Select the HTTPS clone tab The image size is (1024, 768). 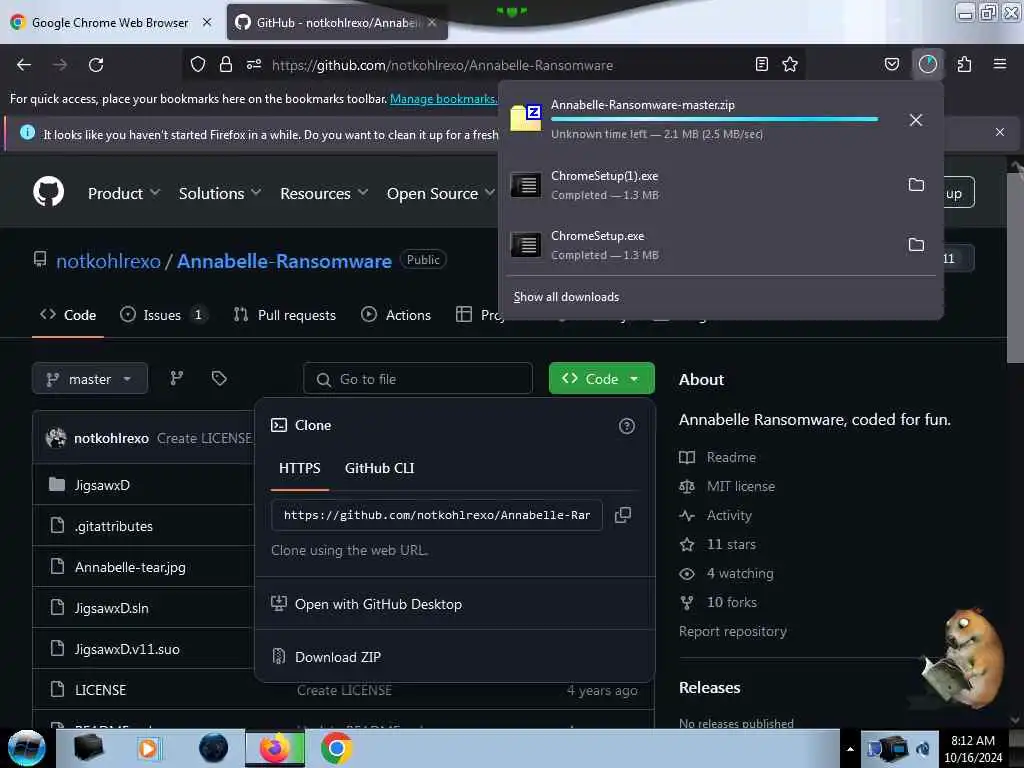coord(300,468)
